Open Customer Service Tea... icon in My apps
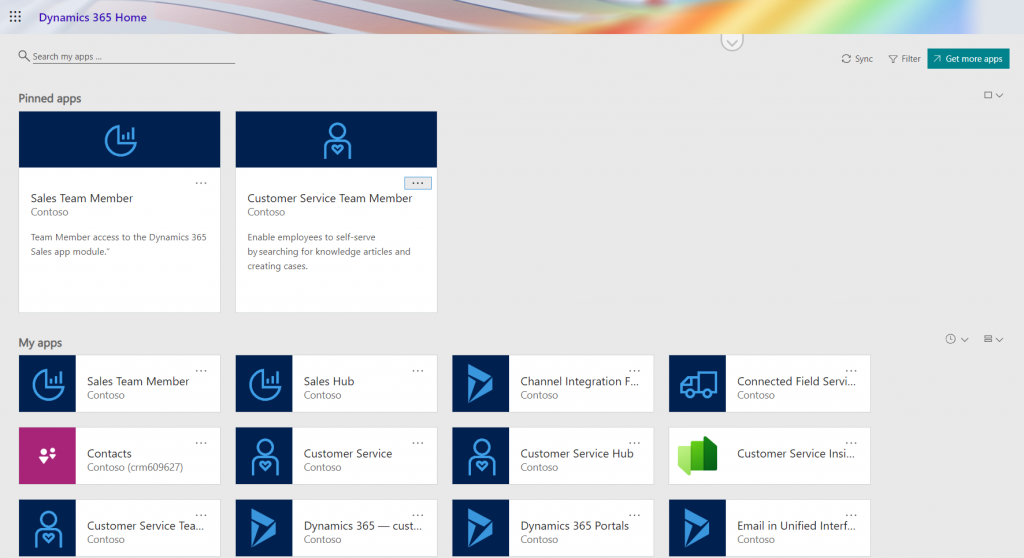1024x558 pixels. click(x=48, y=528)
